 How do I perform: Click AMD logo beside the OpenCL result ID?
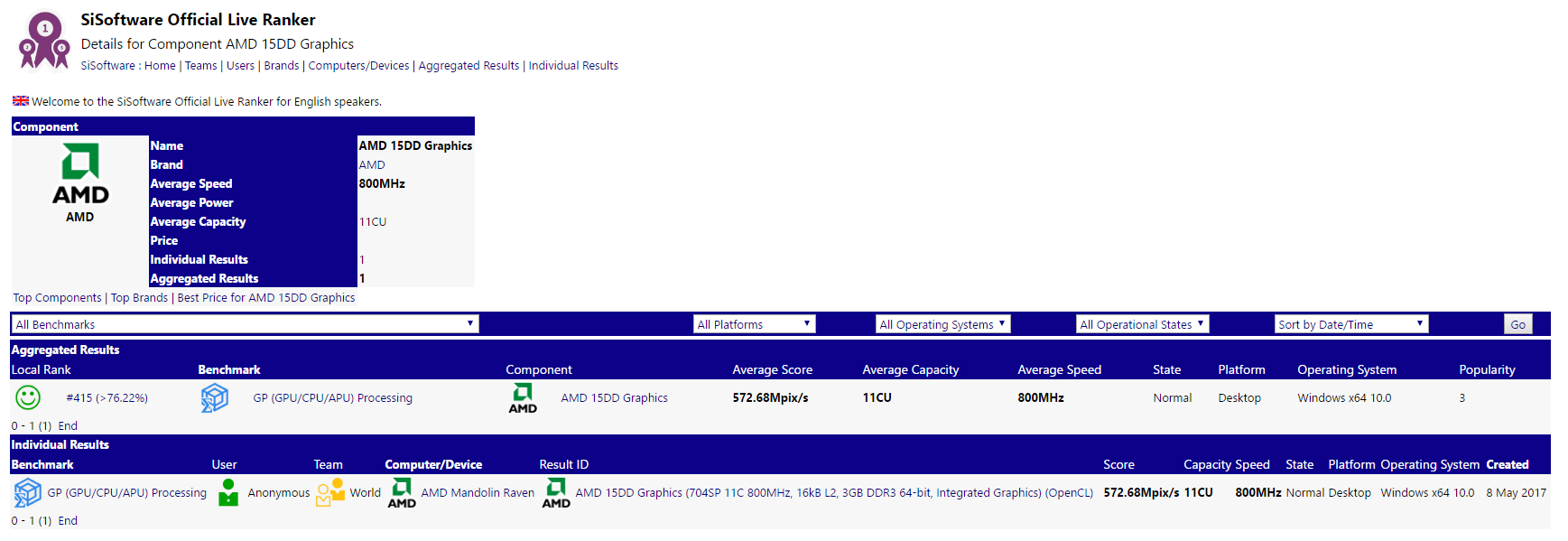pyautogui.click(x=556, y=492)
